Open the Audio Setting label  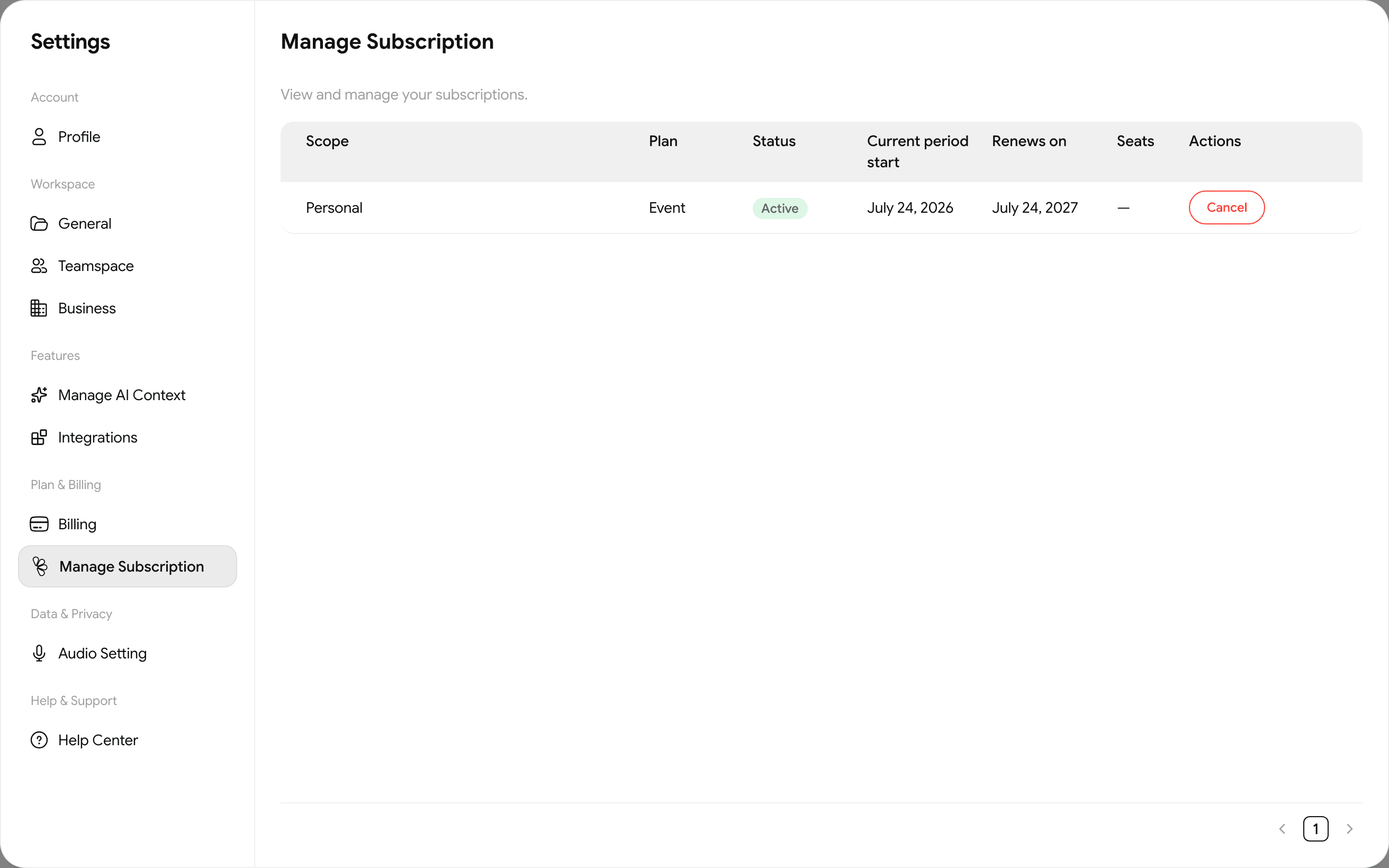[103, 653]
